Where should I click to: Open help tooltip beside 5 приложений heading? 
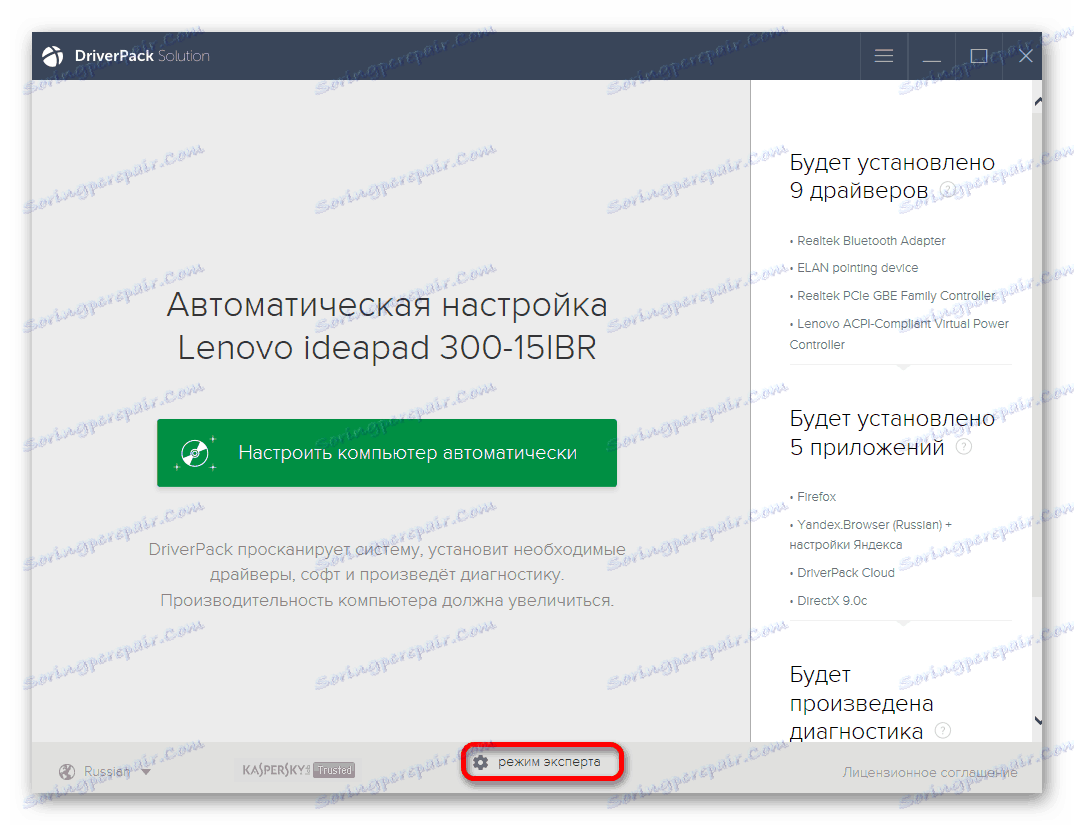point(964,447)
